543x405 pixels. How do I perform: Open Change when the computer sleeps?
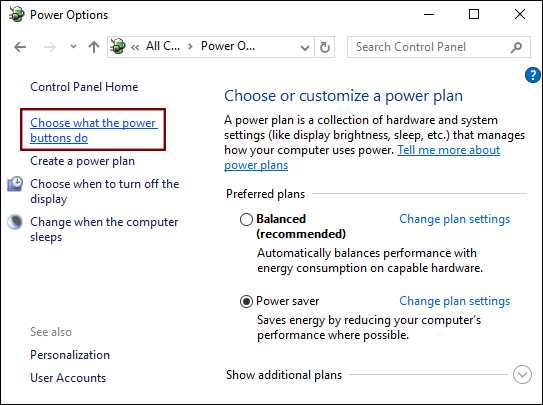104,230
